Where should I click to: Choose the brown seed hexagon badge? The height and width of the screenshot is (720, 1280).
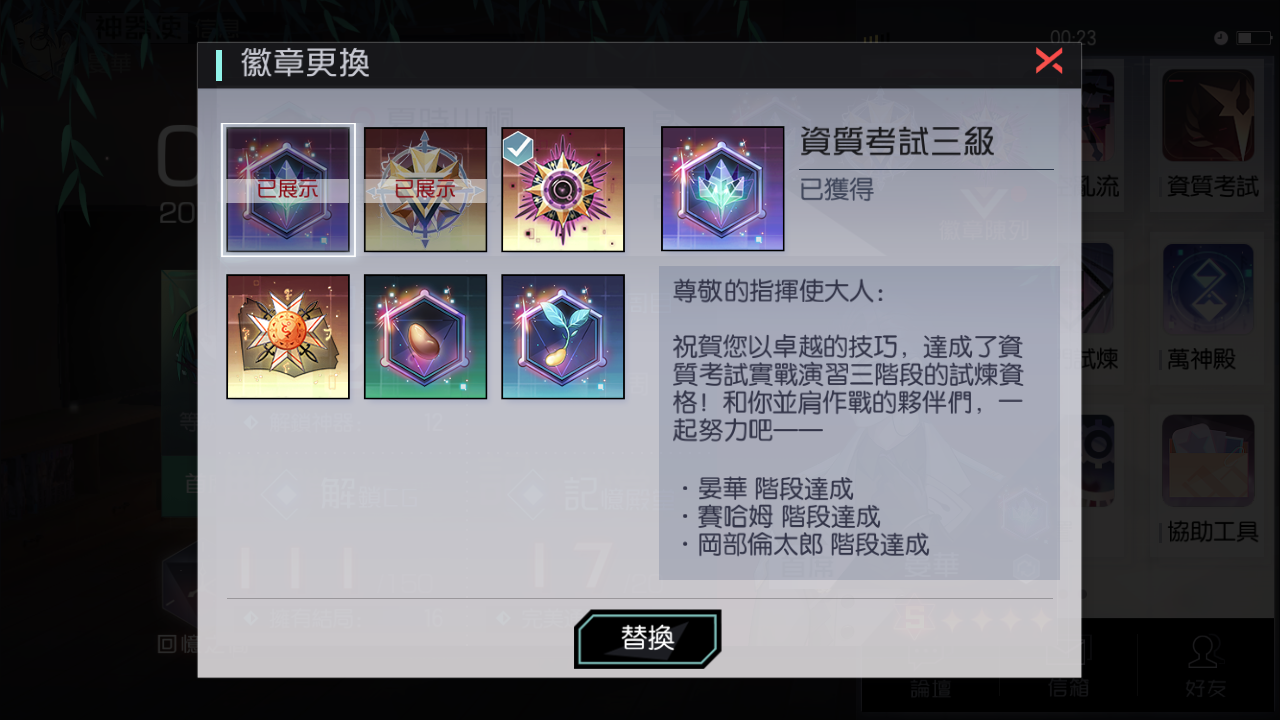(x=425, y=337)
